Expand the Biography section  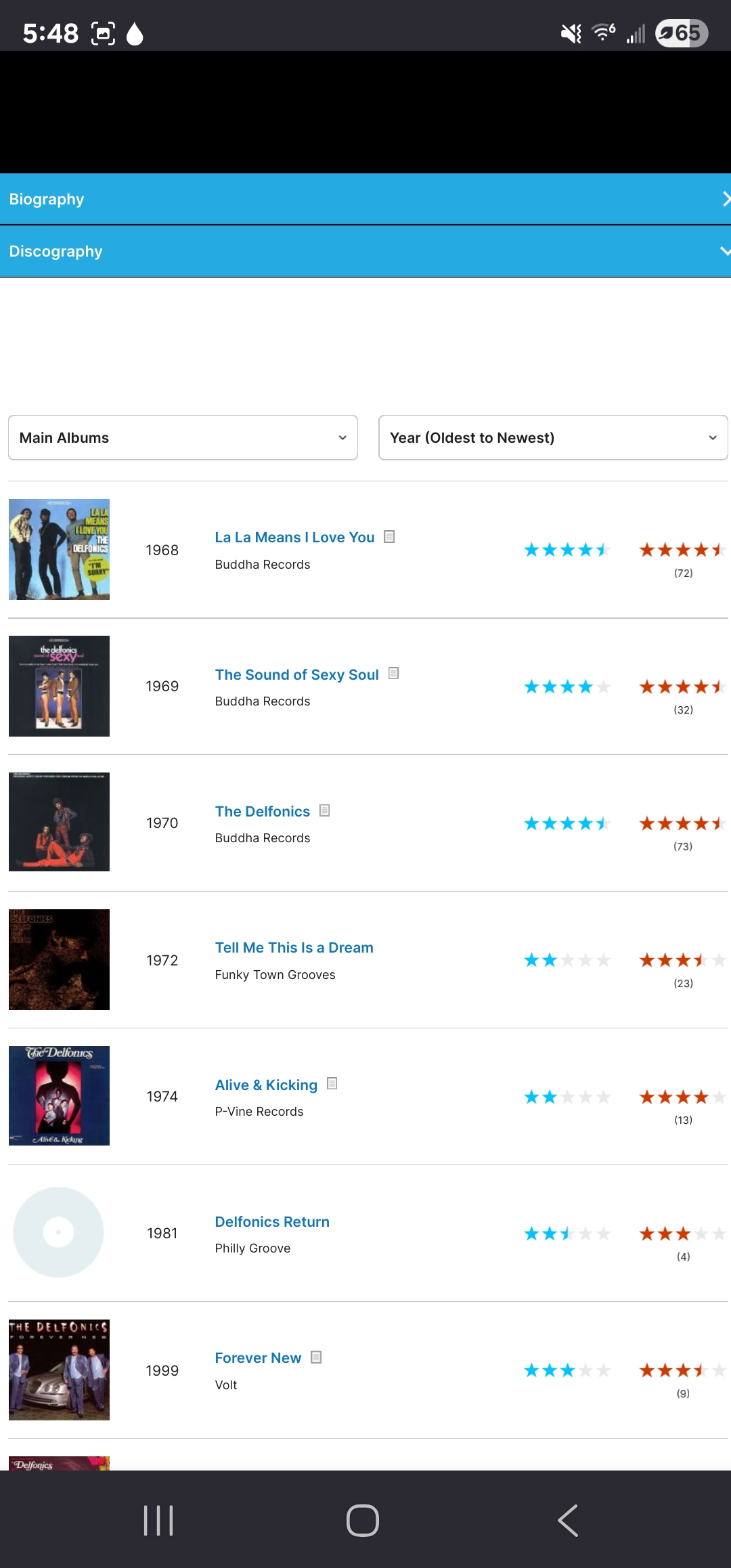point(365,199)
